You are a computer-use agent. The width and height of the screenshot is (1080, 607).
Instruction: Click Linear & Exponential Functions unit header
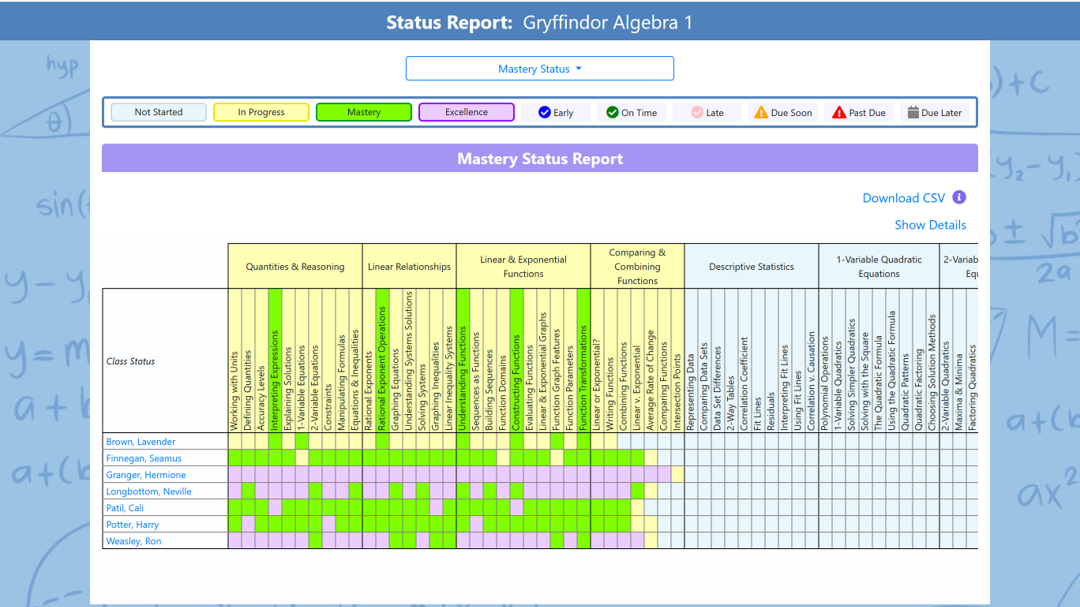(x=523, y=267)
